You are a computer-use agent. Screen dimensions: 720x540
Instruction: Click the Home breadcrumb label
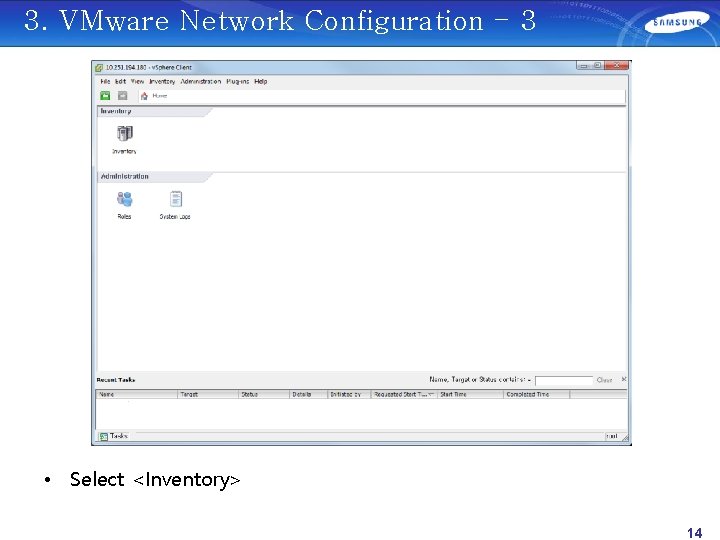tap(160, 96)
